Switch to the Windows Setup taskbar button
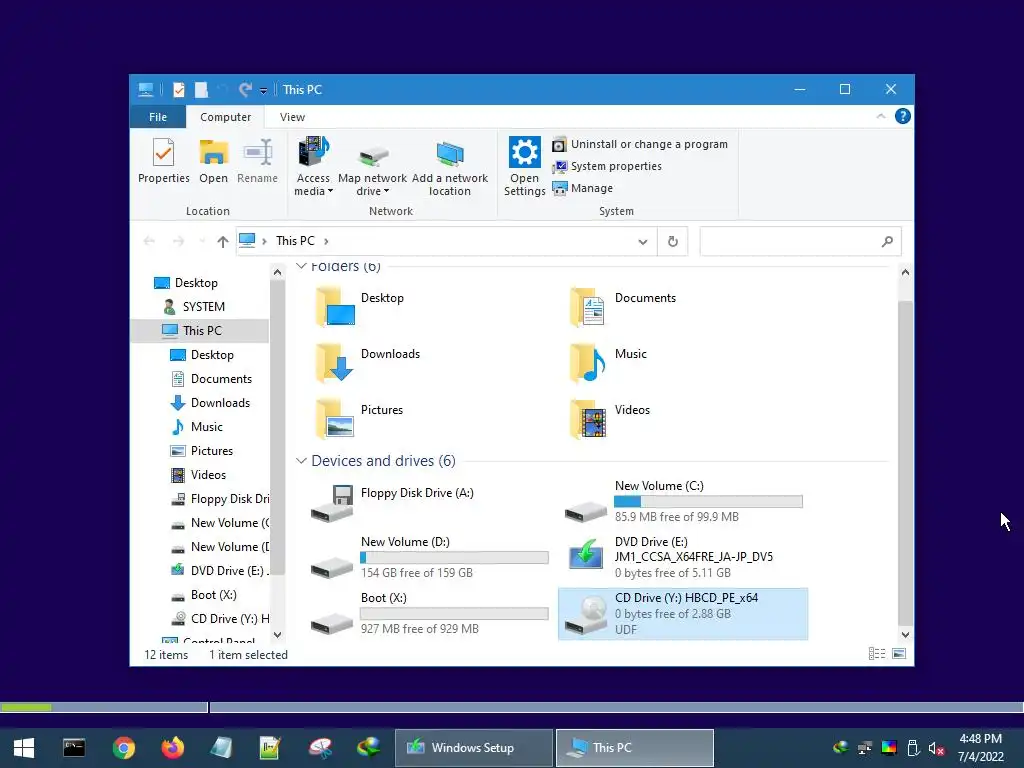This screenshot has width=1024, height=768. 473,748
